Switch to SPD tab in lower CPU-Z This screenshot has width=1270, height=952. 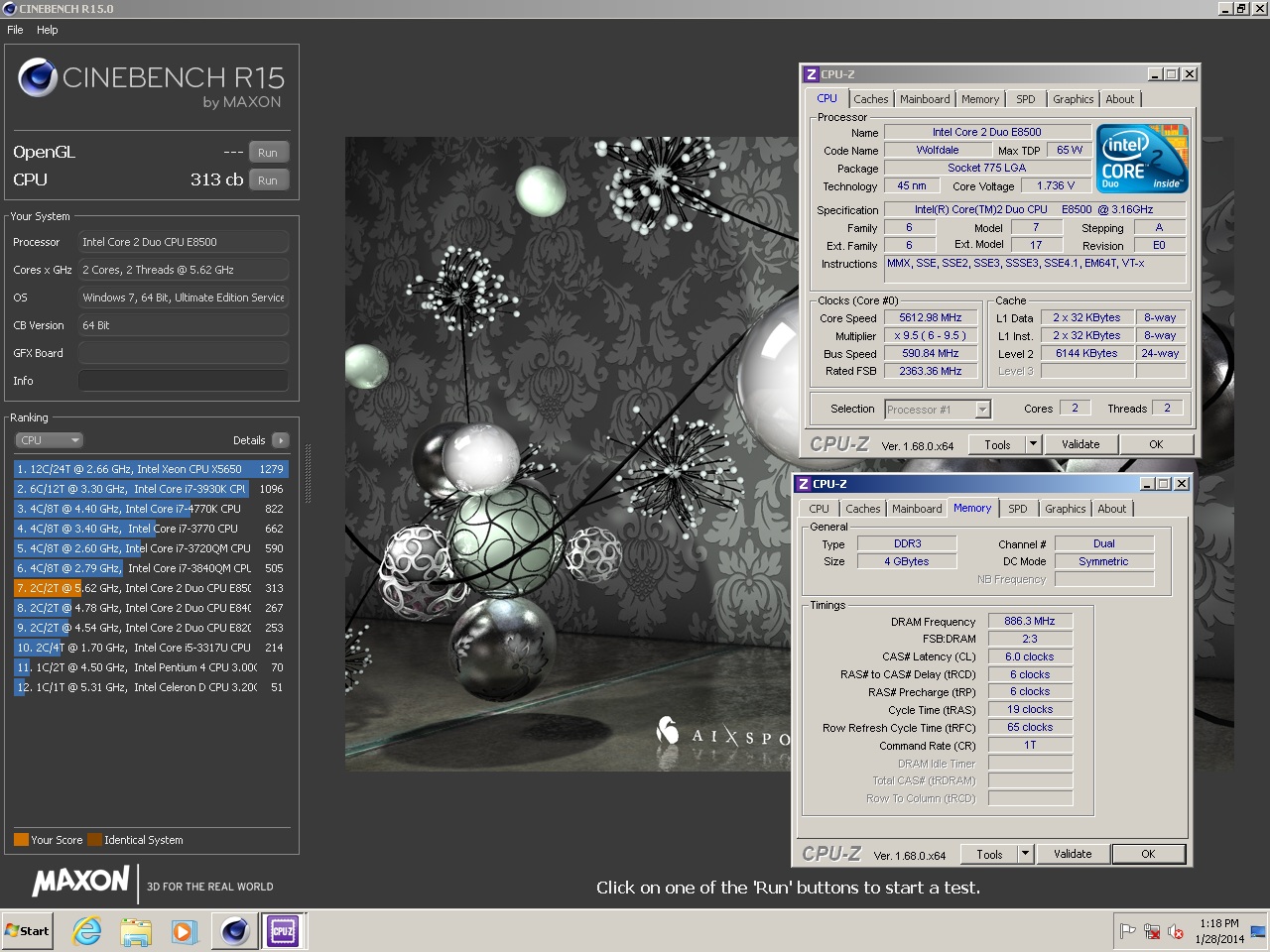1018,509
